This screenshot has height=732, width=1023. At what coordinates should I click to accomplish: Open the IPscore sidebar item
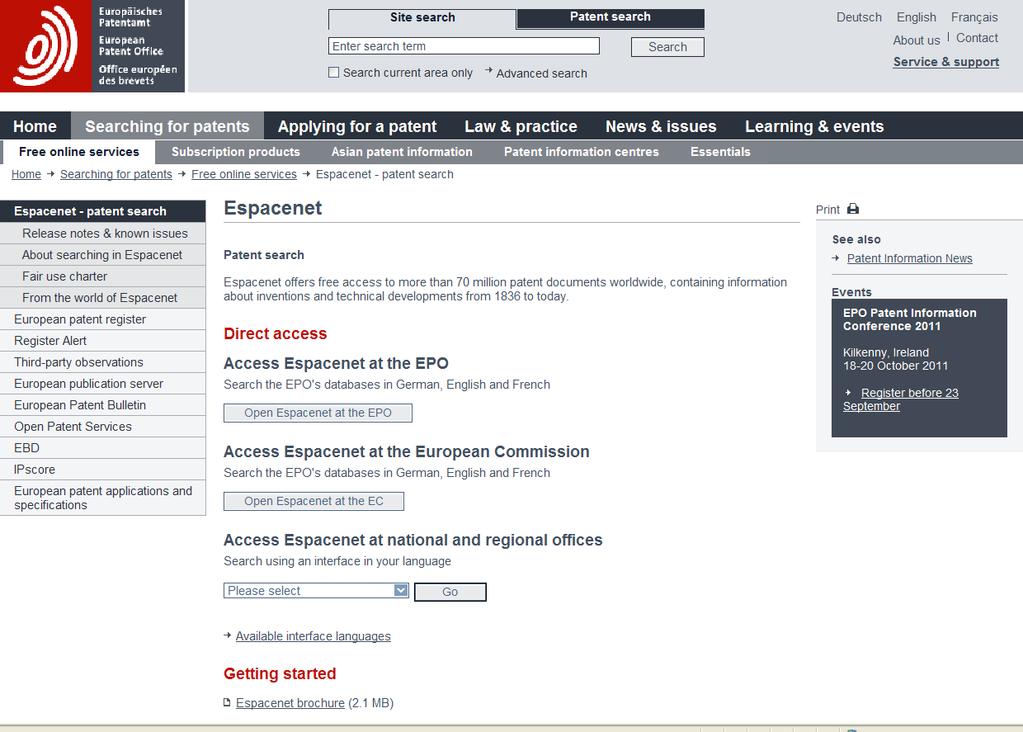pos(102,470)
